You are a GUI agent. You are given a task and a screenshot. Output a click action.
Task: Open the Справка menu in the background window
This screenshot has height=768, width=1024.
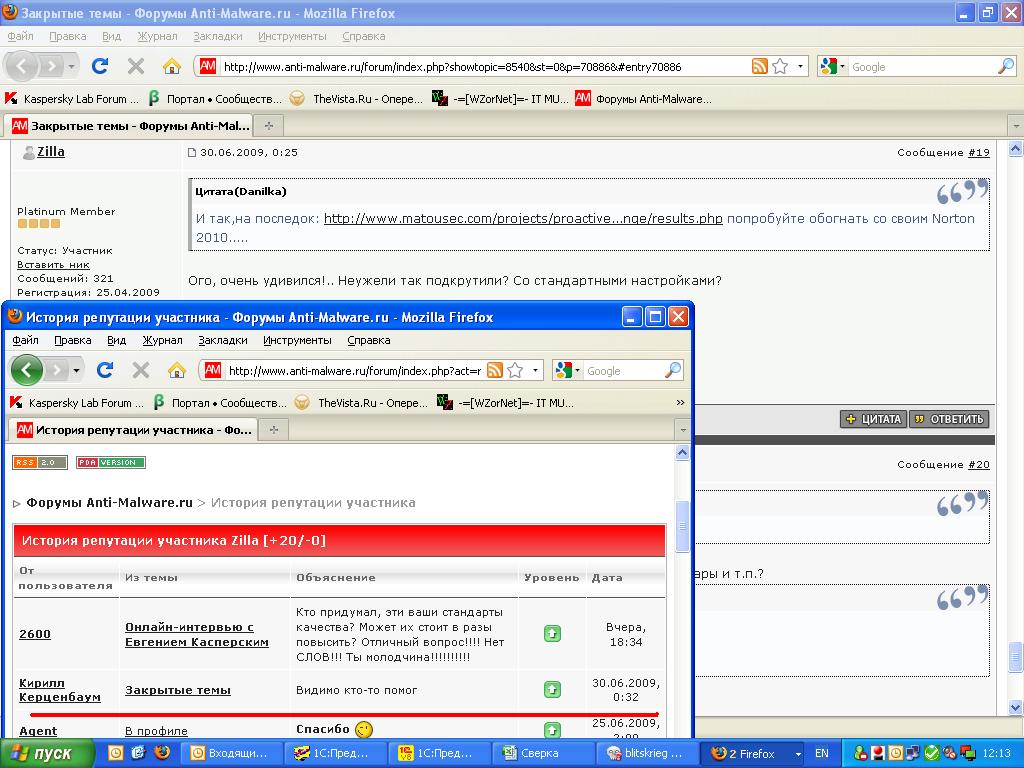tap(364, 36)
